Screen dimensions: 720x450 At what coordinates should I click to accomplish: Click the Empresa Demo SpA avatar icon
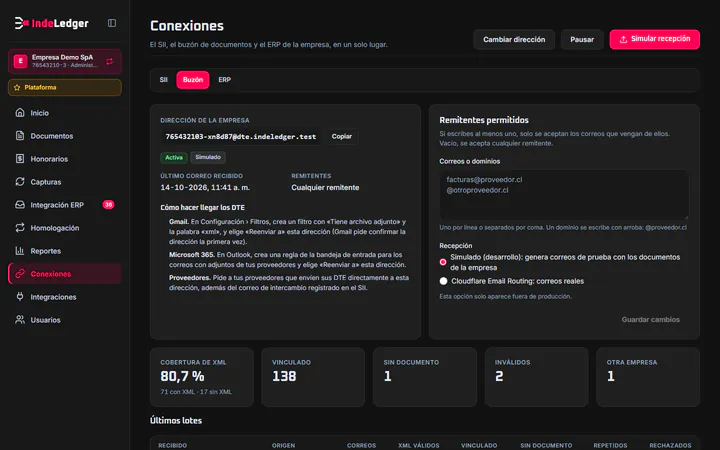[20, 61]
